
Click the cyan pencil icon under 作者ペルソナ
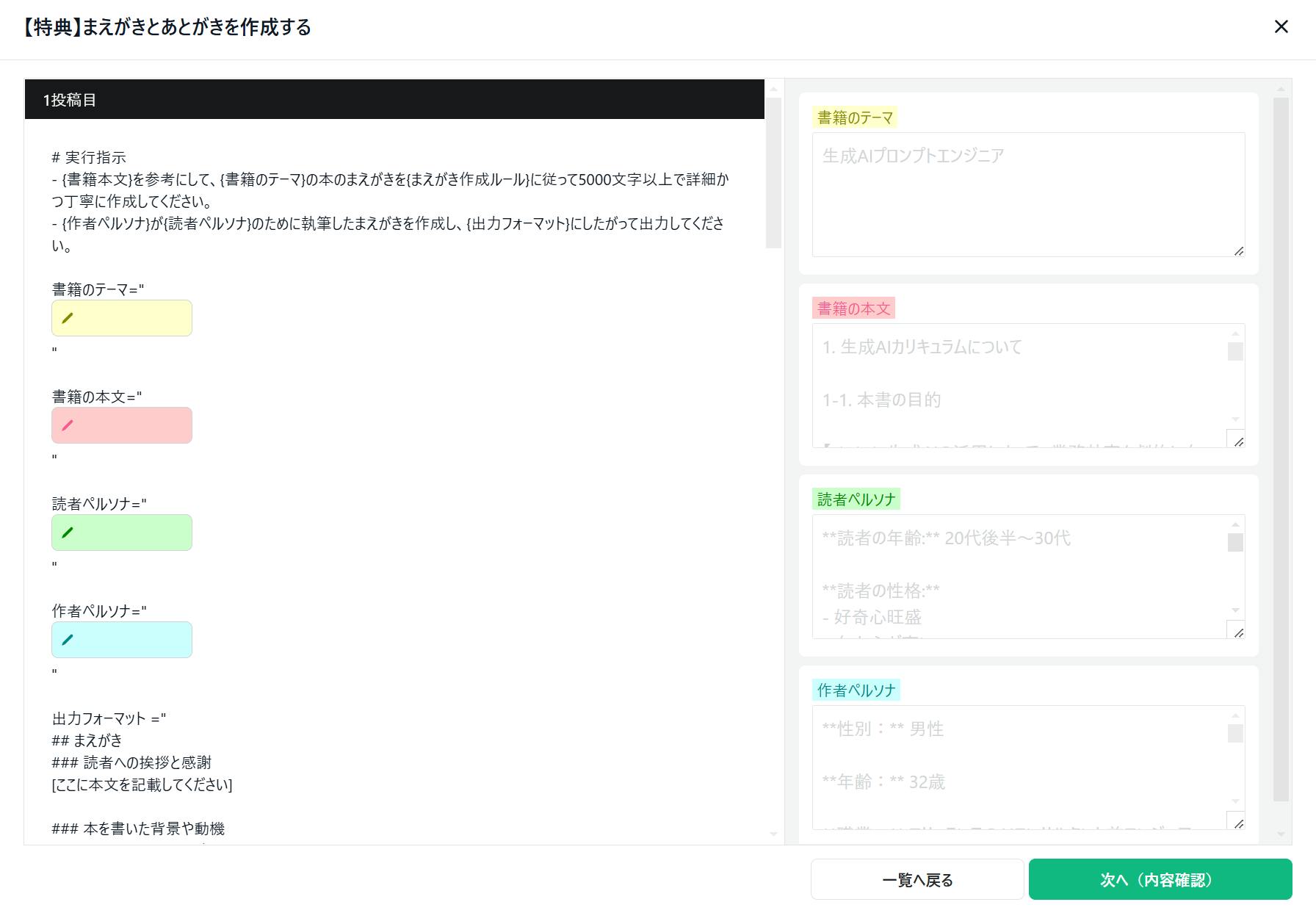click(68, 640)
